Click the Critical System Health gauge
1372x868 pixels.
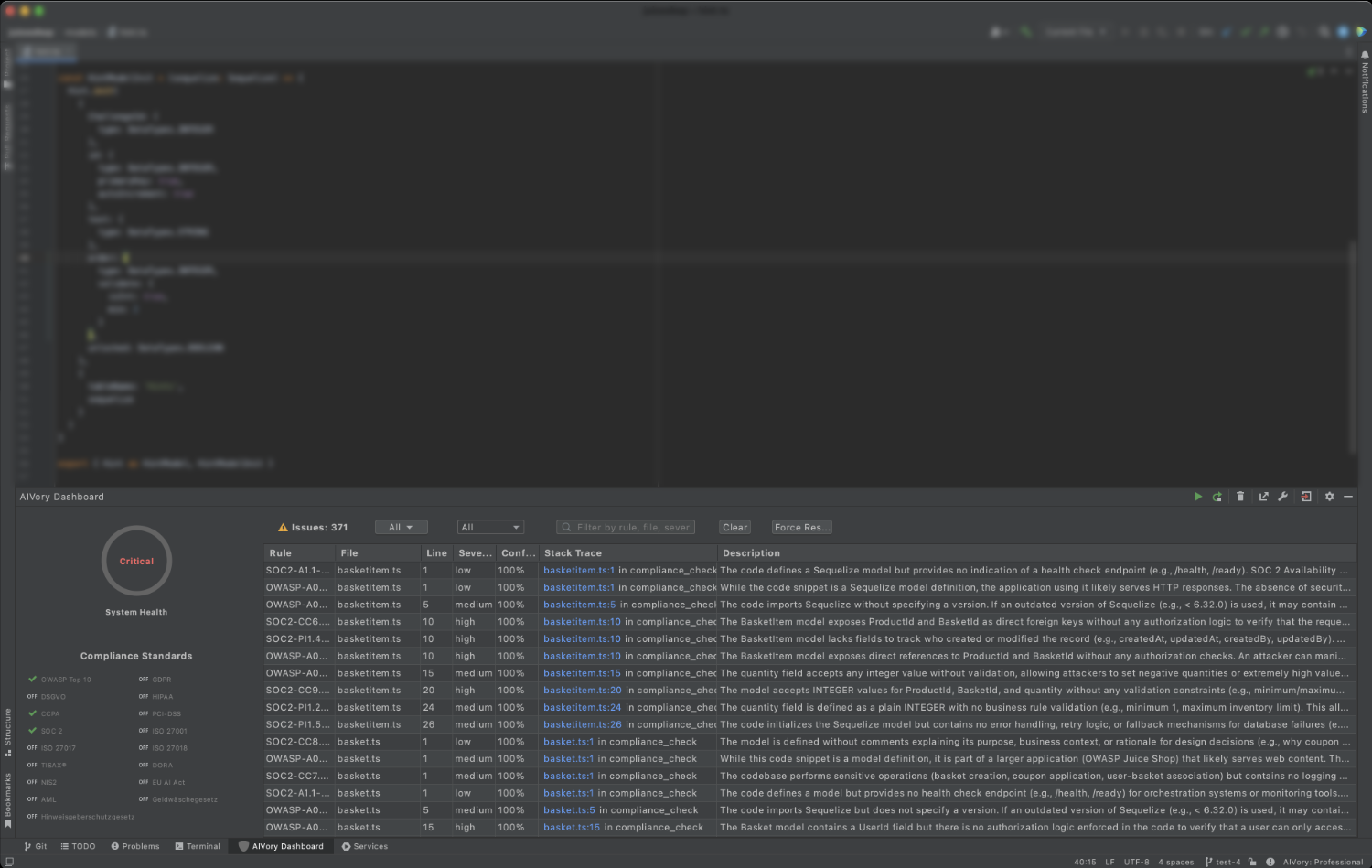click(x=136, y=561)
